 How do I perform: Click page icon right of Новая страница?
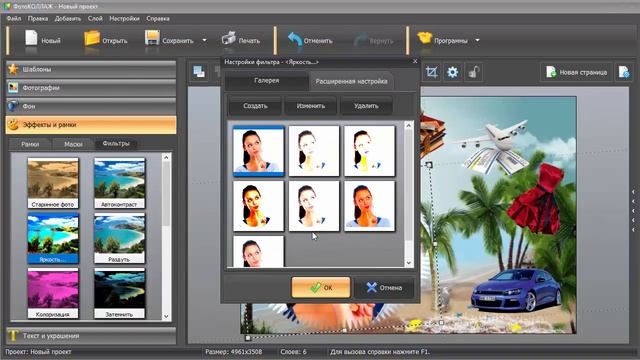pos(624,72)
